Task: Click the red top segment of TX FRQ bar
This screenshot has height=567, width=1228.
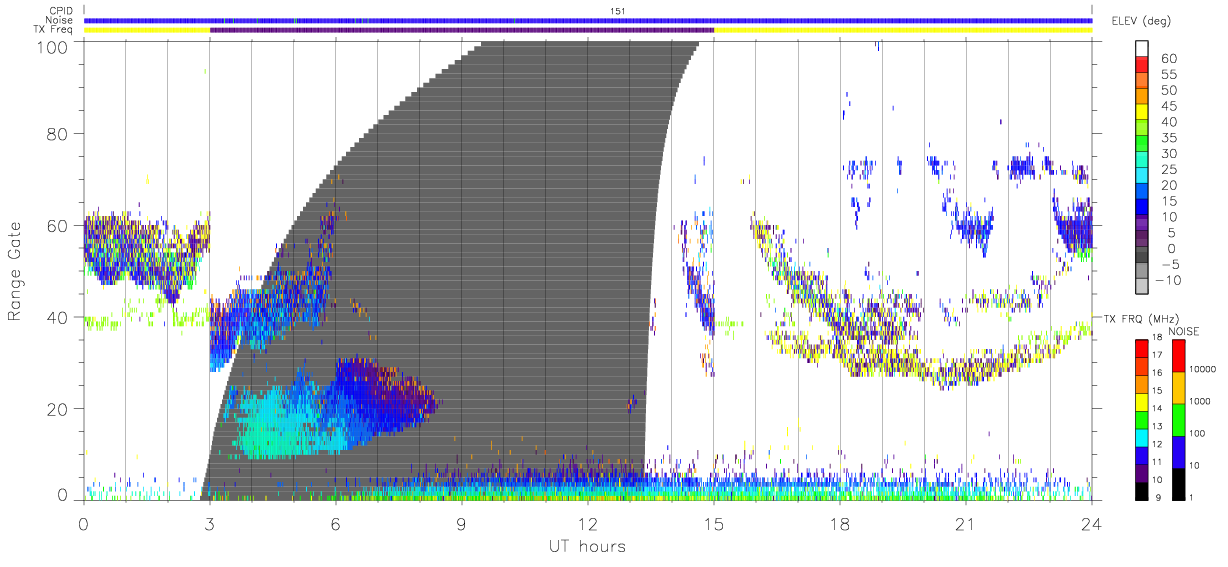Action: click(x=1143, y=349)
